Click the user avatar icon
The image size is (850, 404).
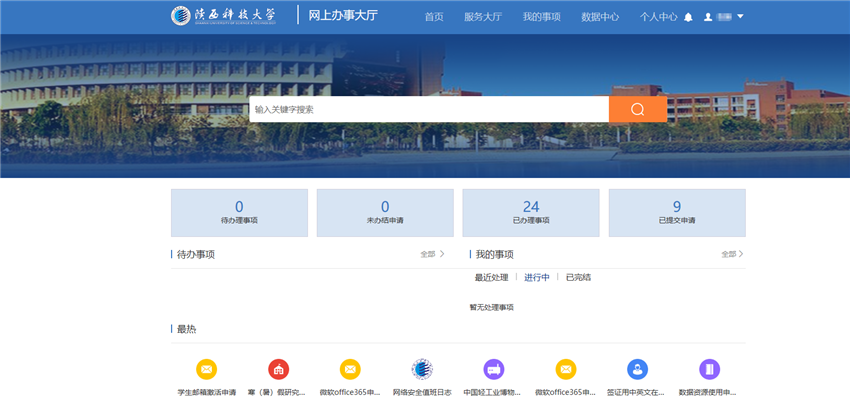(x=708, y=17)
